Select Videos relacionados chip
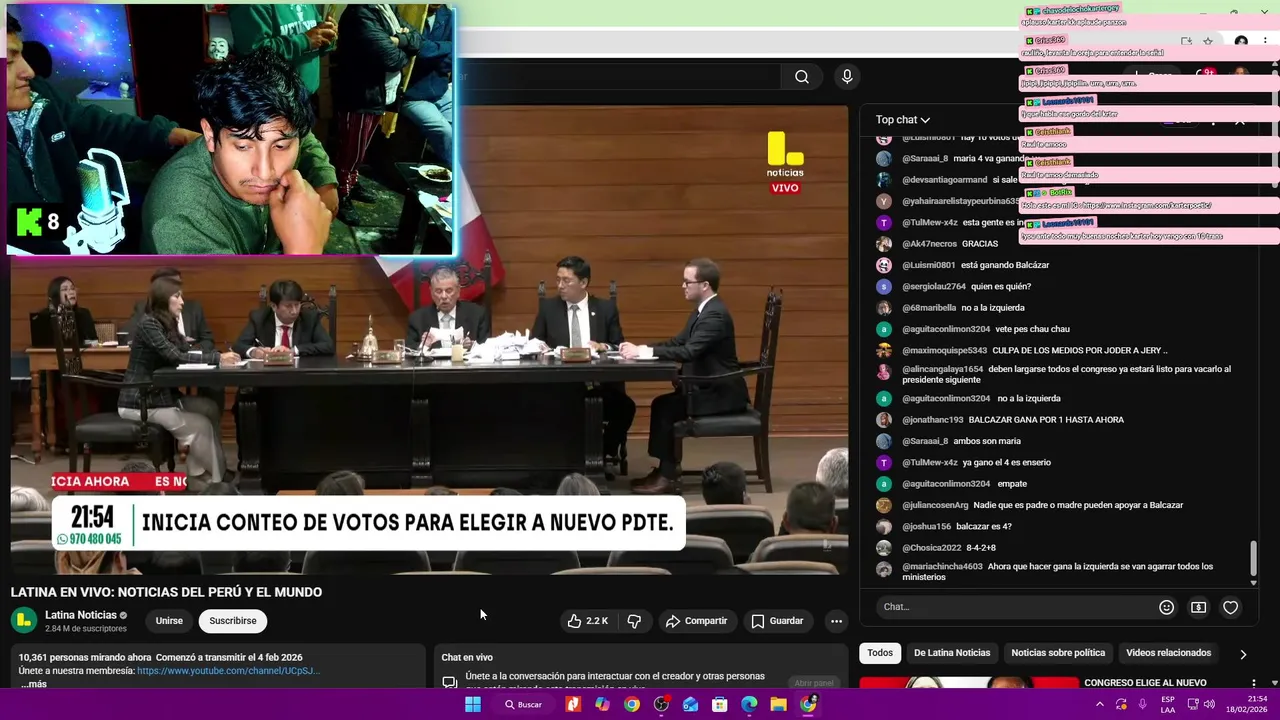Viewport: 1280px width, 720px height. click(x=1168, y=653)
